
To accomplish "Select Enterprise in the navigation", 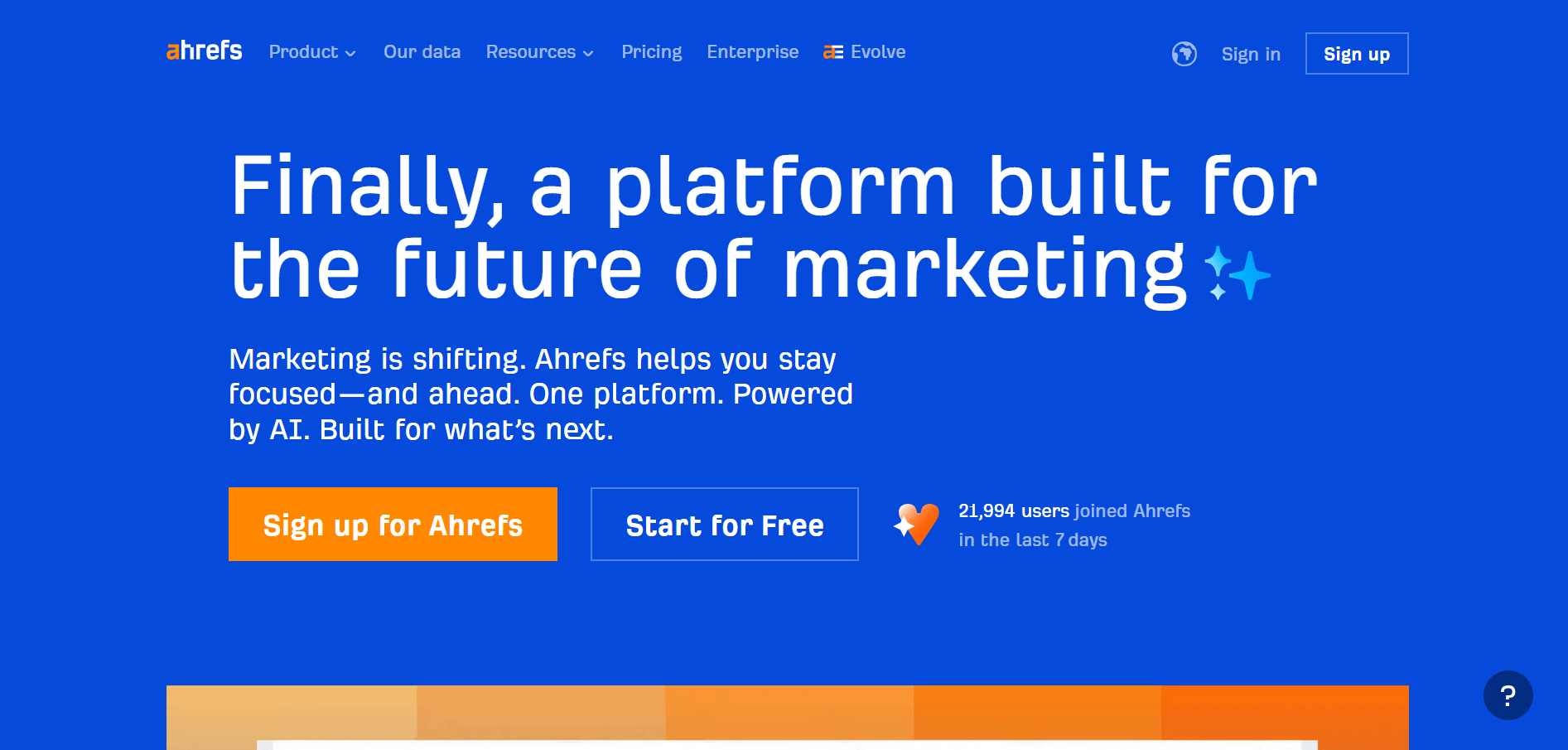I will pos(752,51).
